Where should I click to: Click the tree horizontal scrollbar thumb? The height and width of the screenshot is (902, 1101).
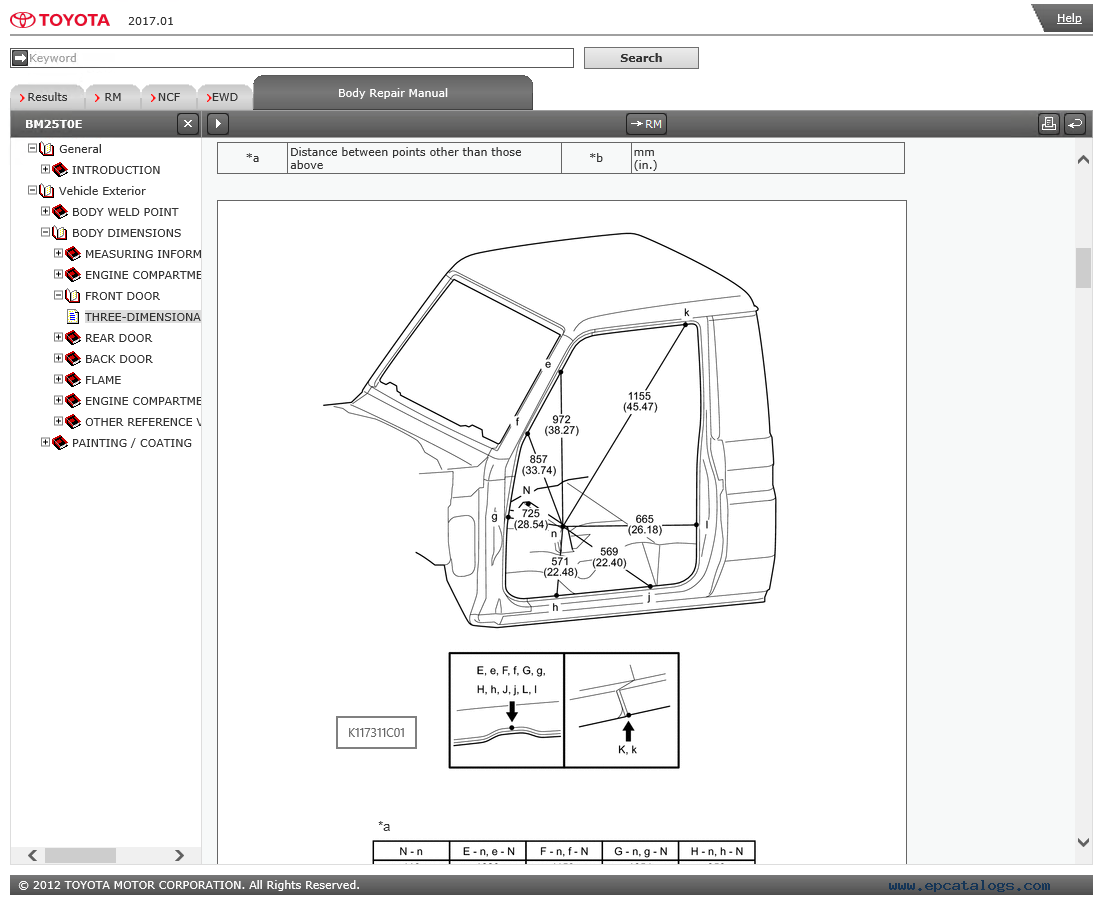tap(80, 855)
